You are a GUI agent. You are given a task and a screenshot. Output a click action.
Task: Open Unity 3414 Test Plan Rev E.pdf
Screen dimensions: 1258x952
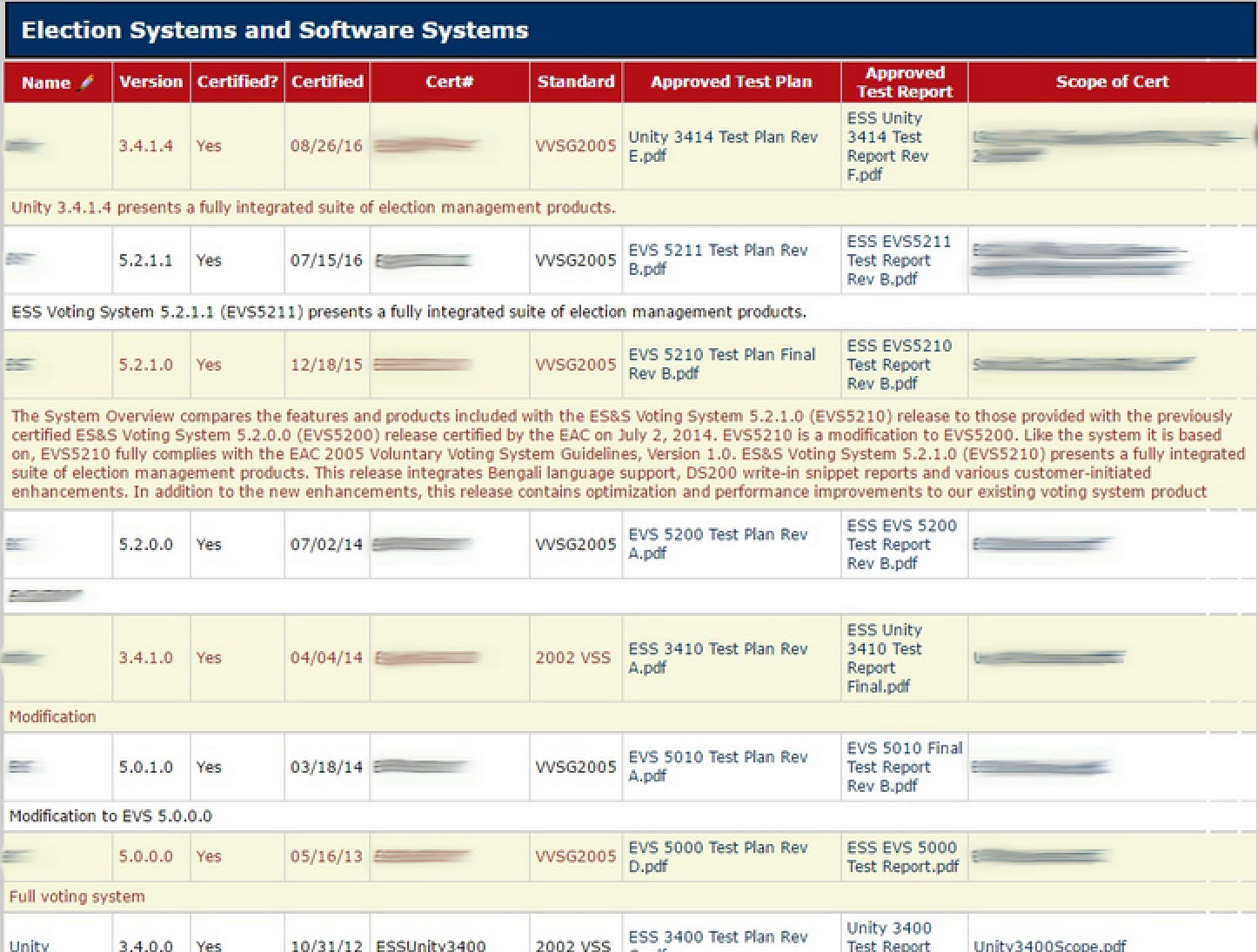pyautogui.click(x=722, y=146)
